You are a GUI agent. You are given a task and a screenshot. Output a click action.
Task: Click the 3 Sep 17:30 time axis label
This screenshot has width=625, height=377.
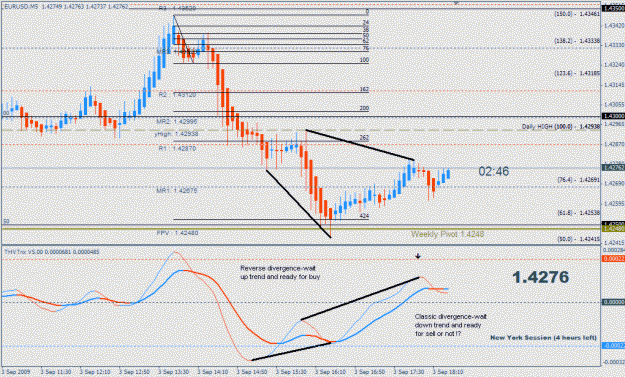409,372
